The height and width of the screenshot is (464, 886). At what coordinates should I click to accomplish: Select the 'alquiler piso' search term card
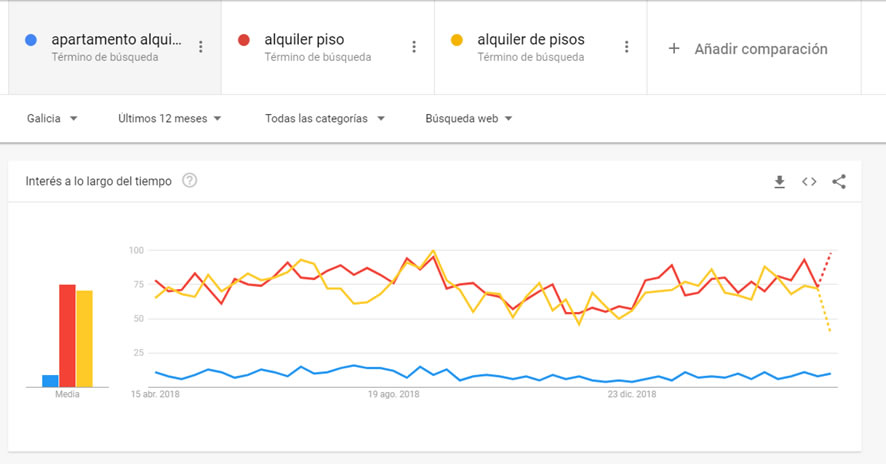pyautogui.click(x=328, y=47)
